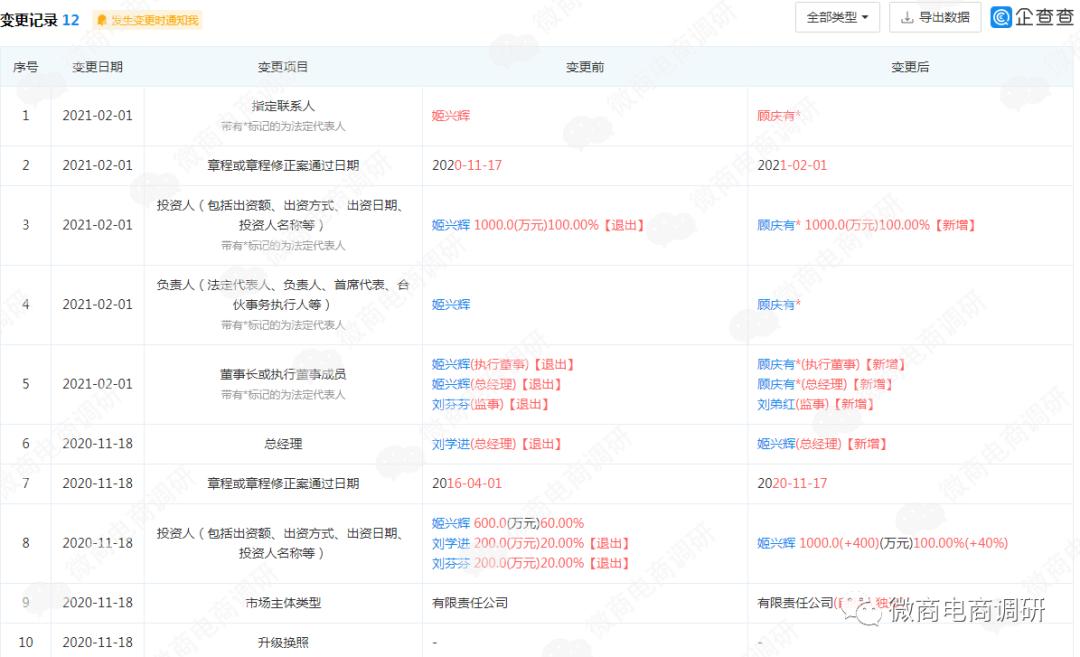Click 顾庆有 link in row 3 变更后

pos(776,225)
